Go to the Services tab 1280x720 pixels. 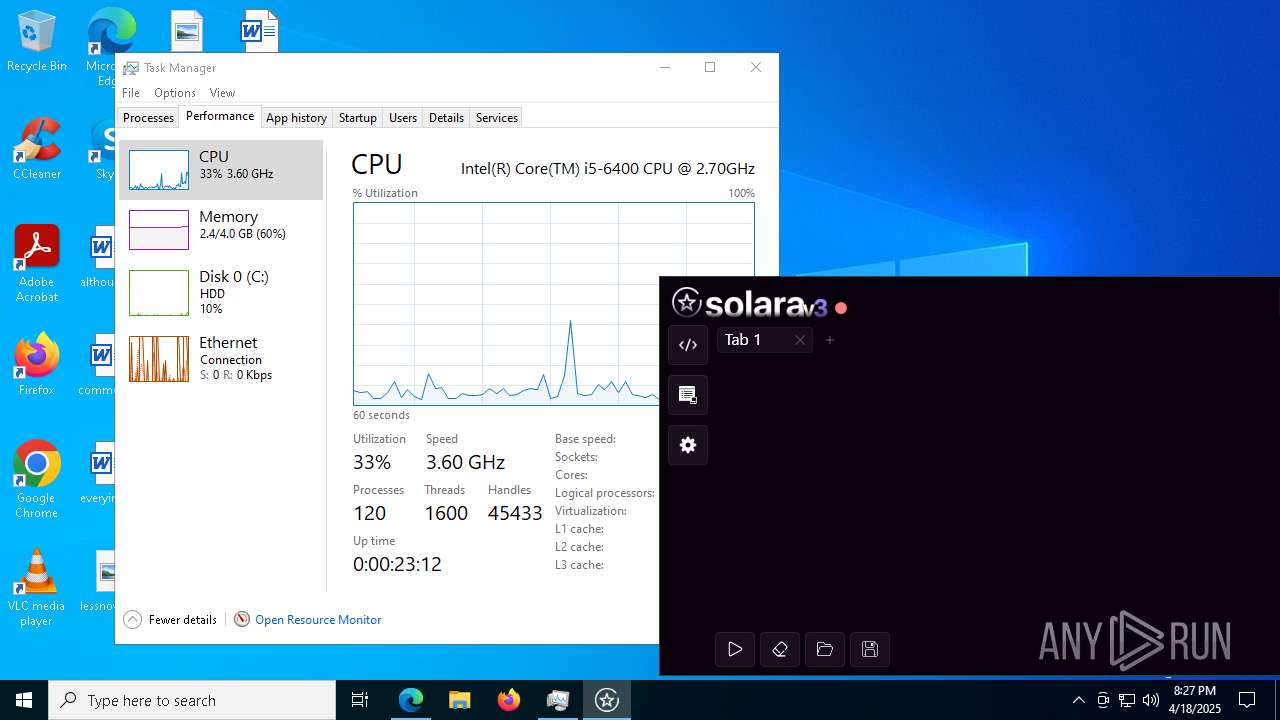tap(497, 117)
